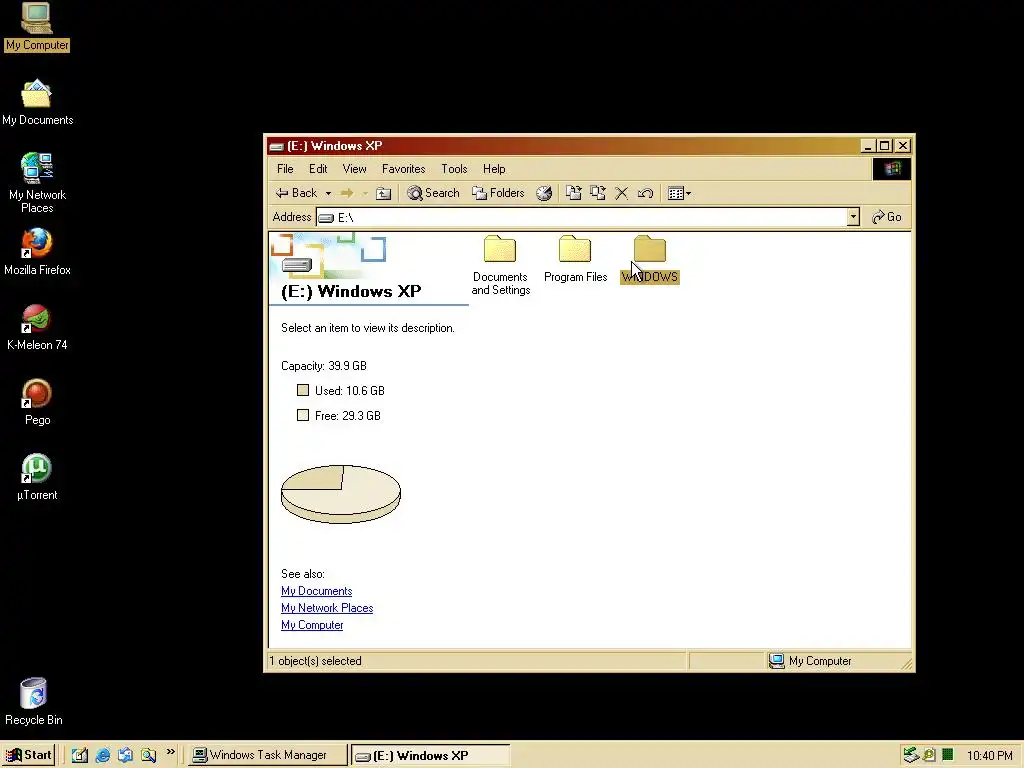The height and width of the screenshot is (768, 1024).
Task: Select the K-Meleon 74 shortcut
Action: 37,327
